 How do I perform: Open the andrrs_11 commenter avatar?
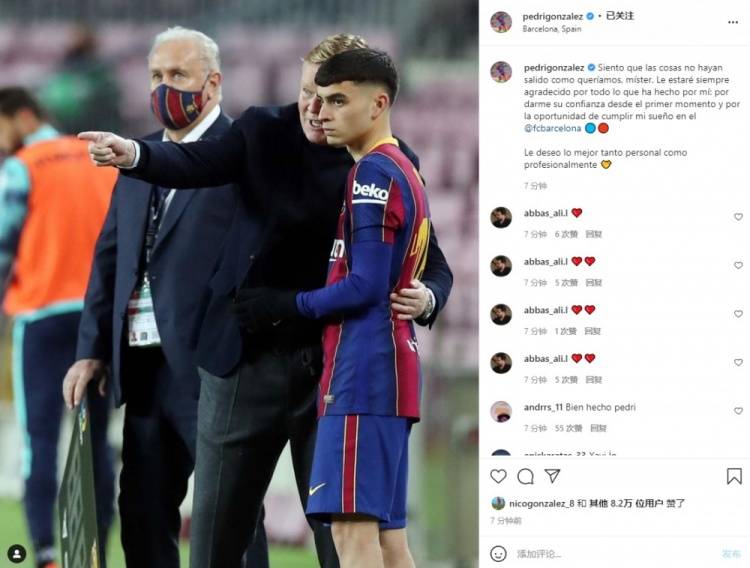pyautogui.click(x=501, y=412)
